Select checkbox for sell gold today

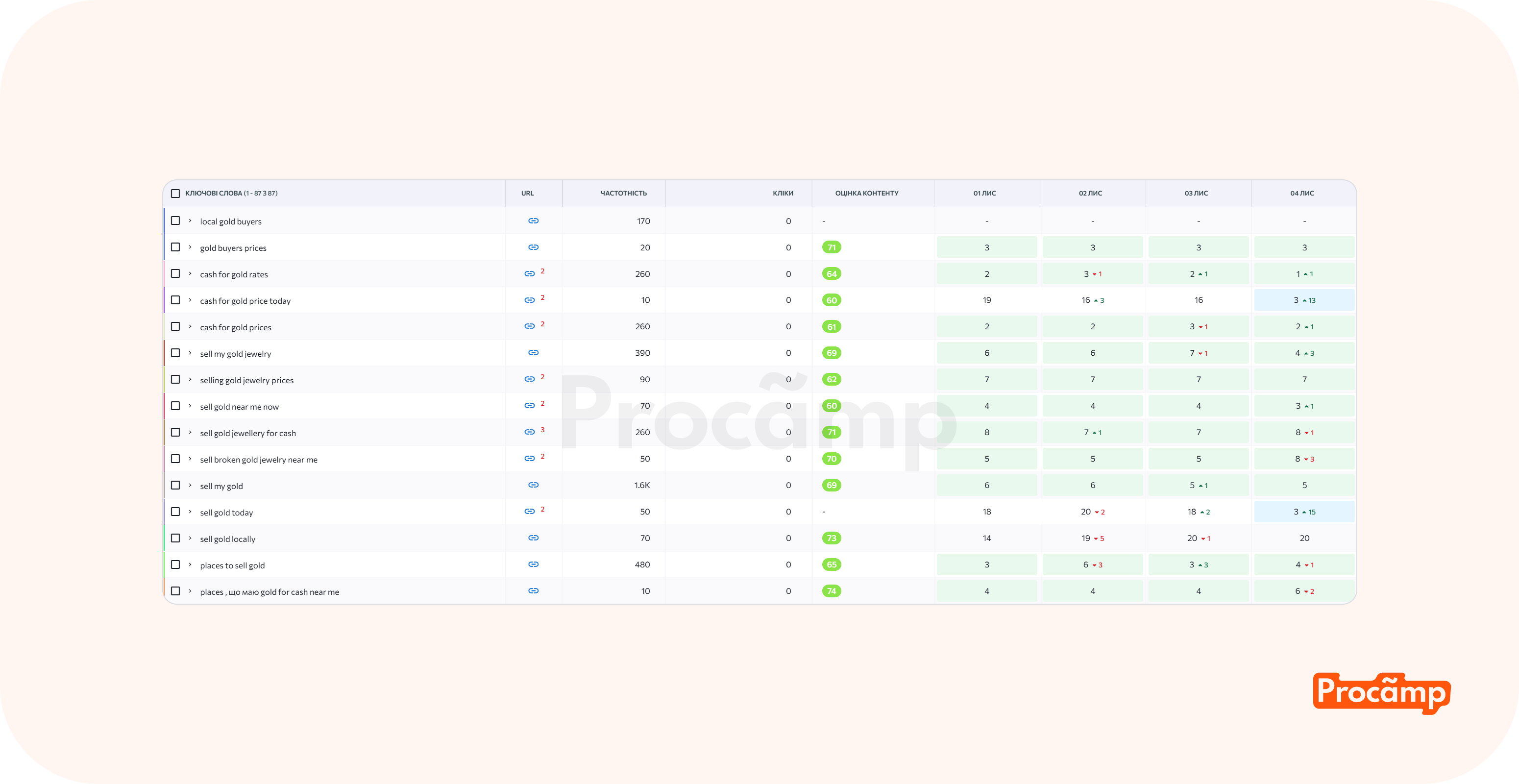click(175, 512)
